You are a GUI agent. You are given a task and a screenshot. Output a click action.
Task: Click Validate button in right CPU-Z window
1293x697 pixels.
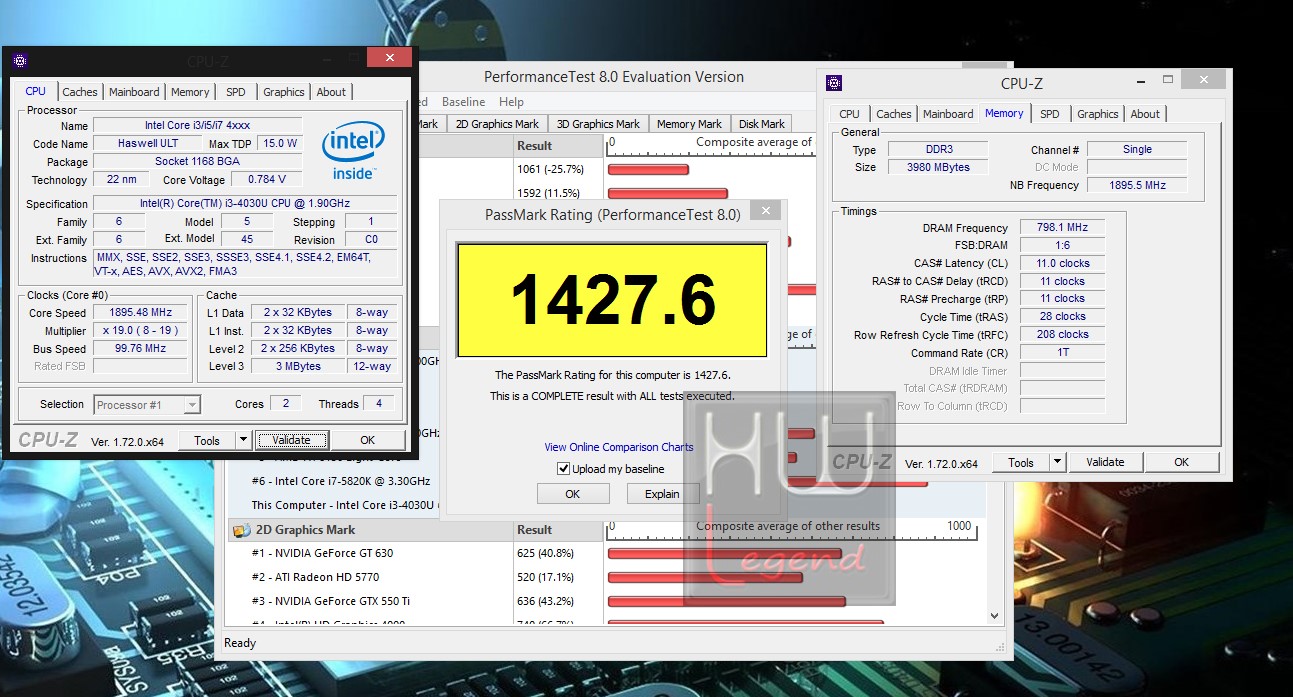[x=1105, y=462]
